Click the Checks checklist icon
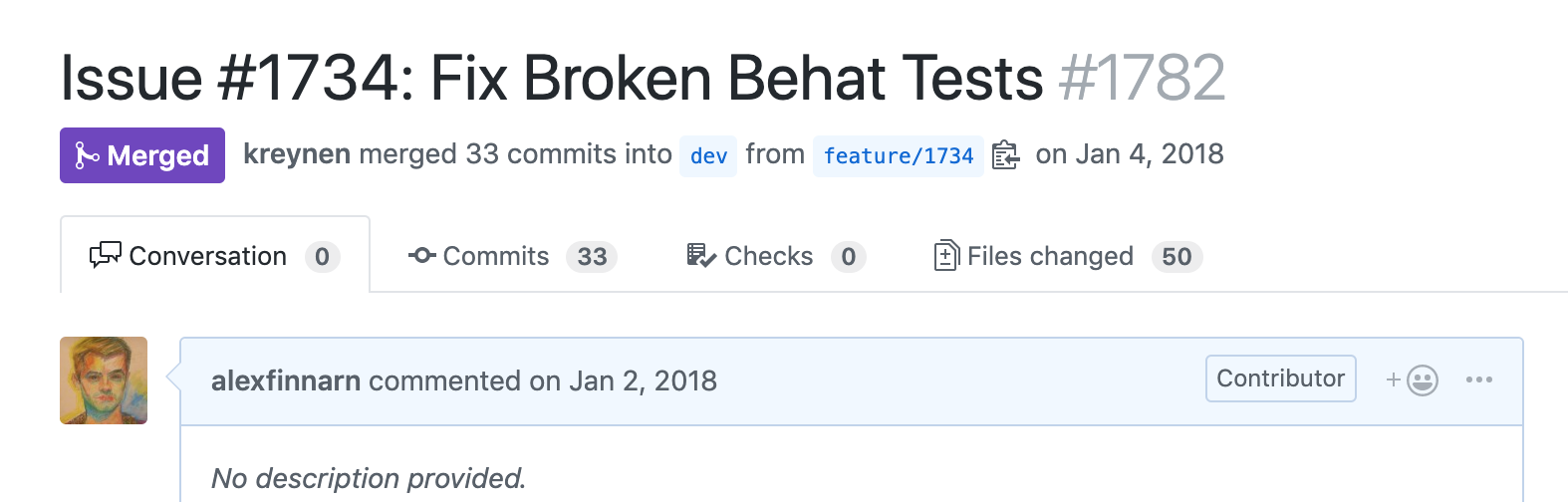Viewport: 1568px width, 502px height. coord(700,256)
